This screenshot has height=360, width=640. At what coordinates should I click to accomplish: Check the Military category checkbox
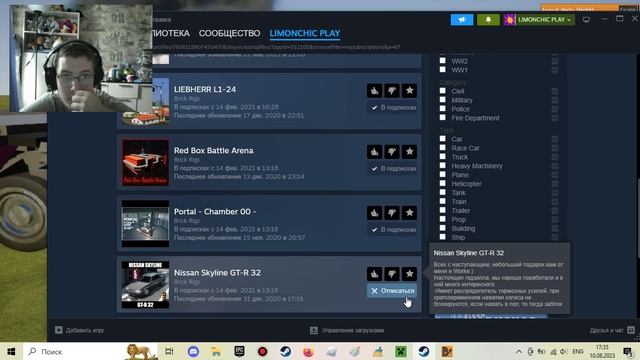[442, 100]
